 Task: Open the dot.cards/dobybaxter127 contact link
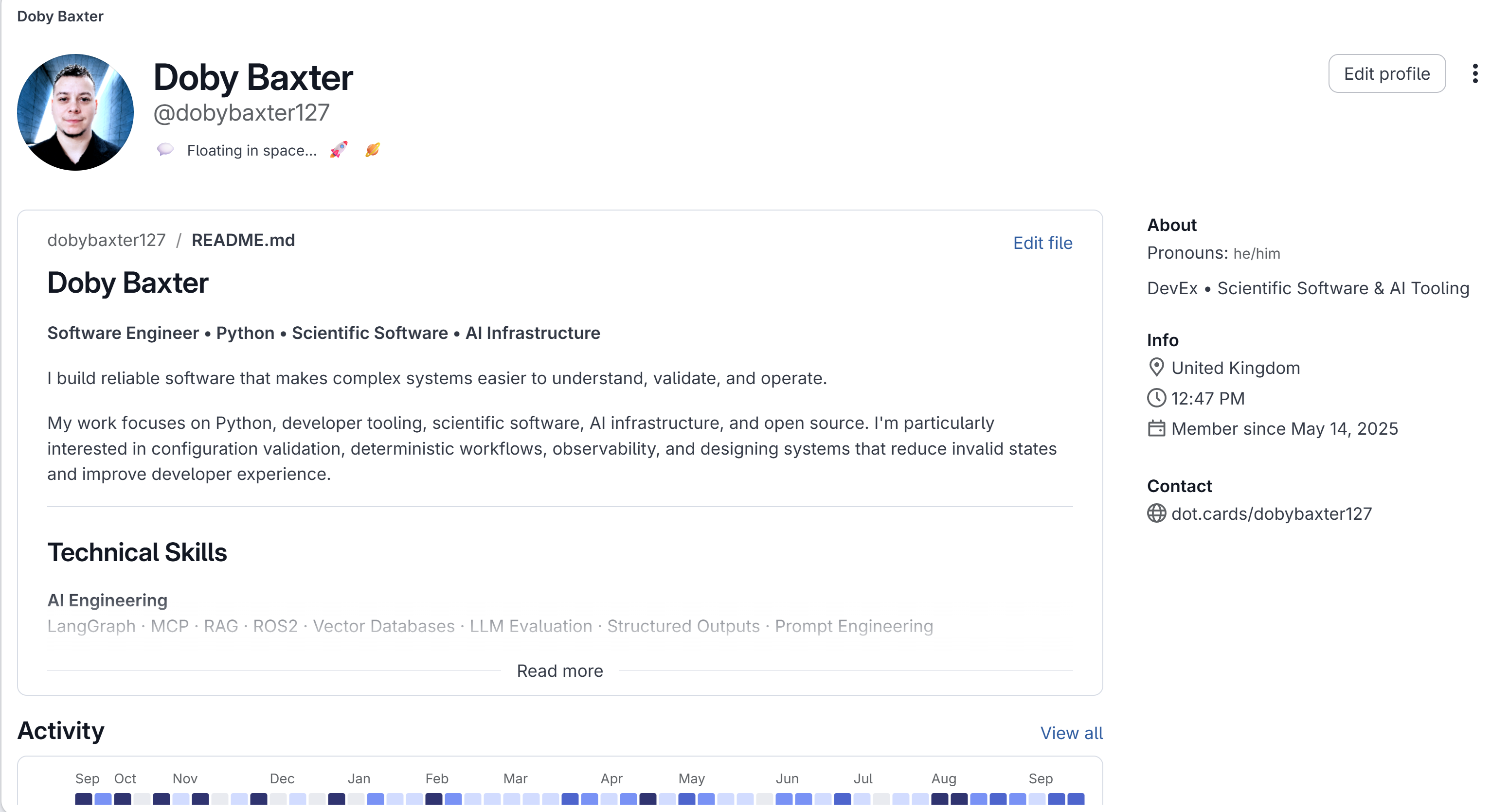tap(1271, 513)
